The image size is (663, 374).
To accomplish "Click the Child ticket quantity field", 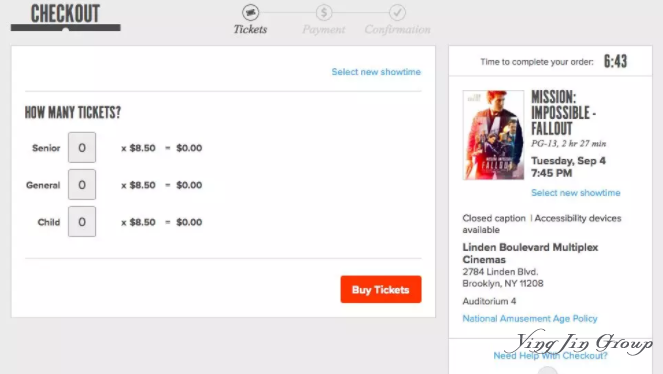I will (x=82, y=222).
